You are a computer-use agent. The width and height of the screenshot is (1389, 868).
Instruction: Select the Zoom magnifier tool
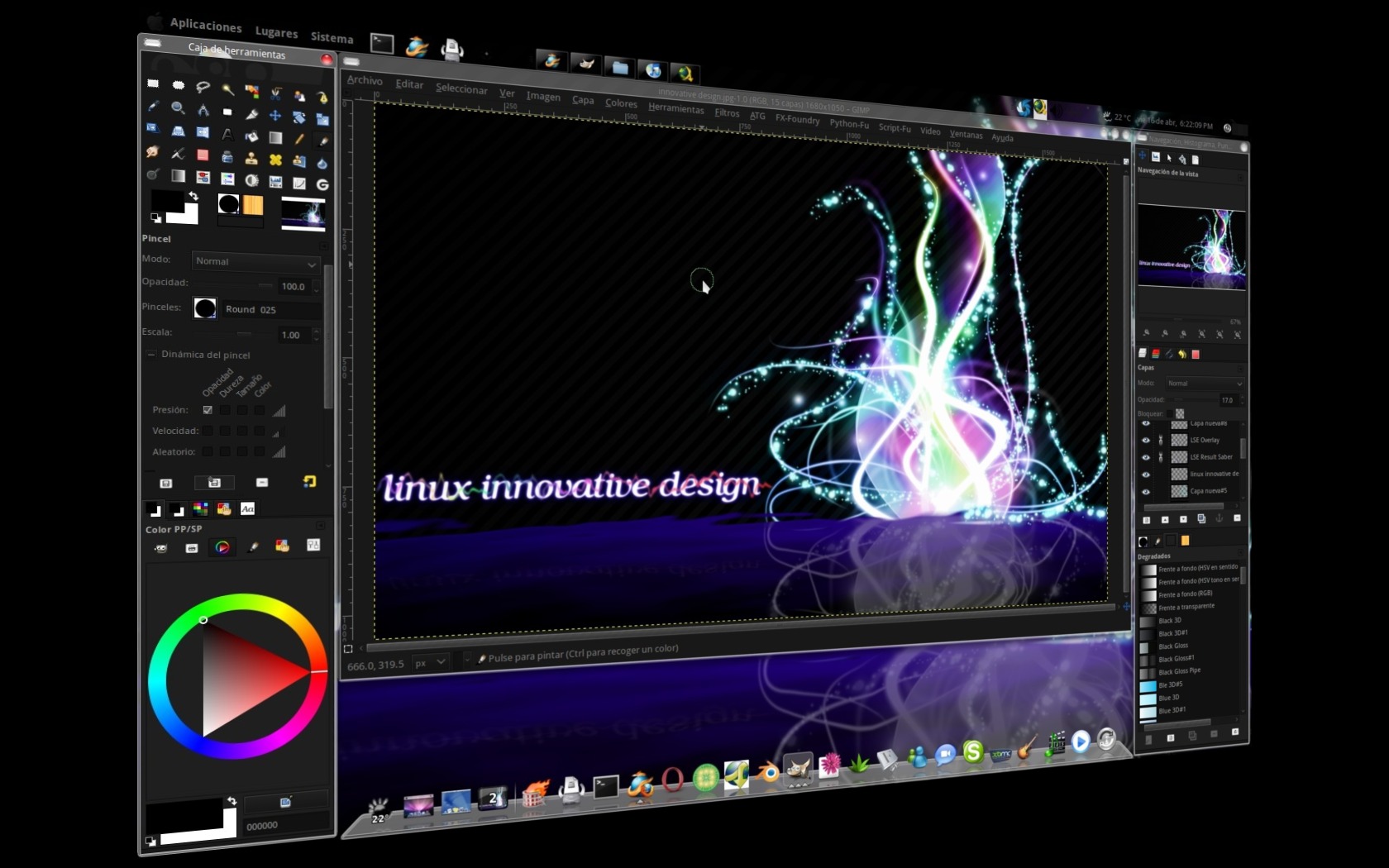[178, 107]
